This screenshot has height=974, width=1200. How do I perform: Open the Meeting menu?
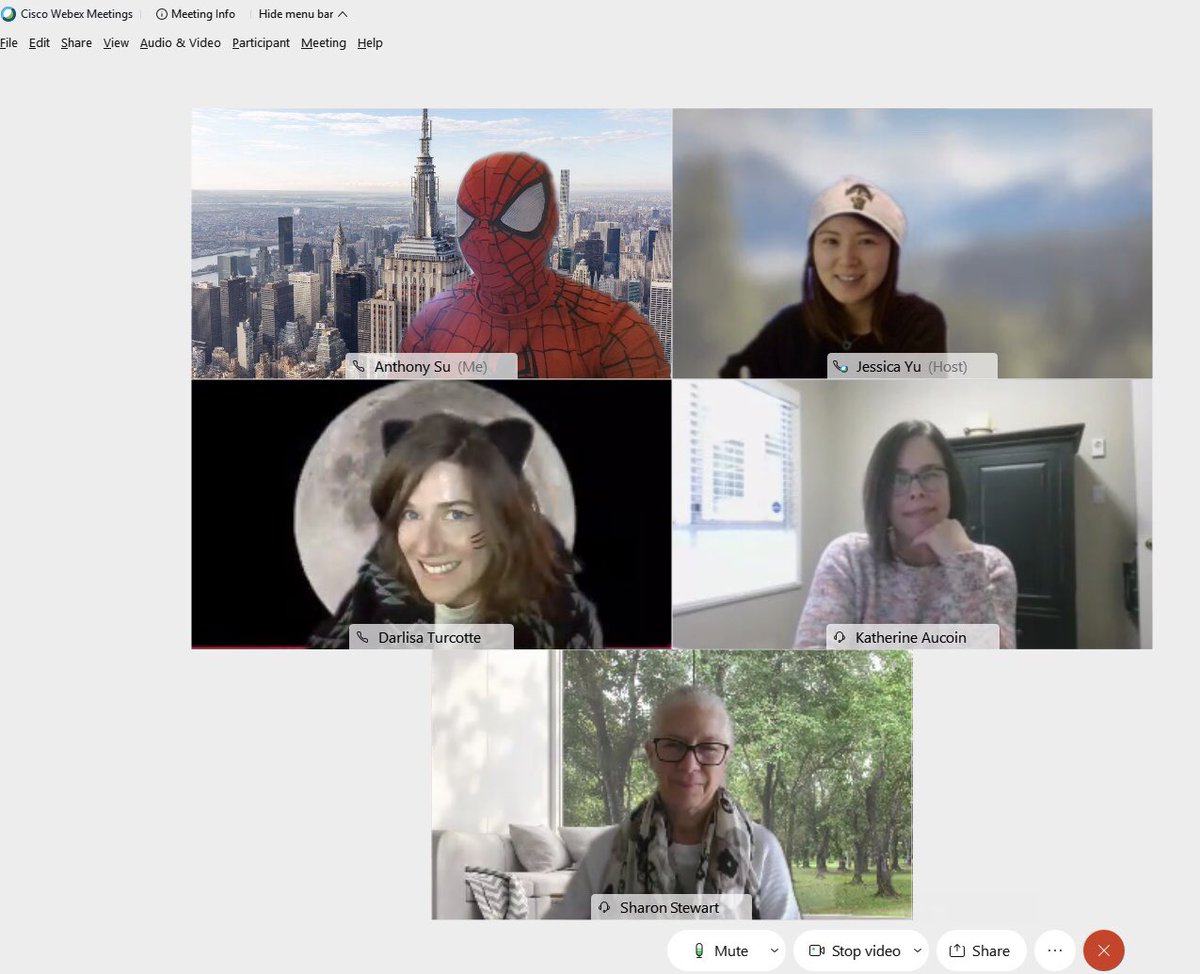point(323,43)
